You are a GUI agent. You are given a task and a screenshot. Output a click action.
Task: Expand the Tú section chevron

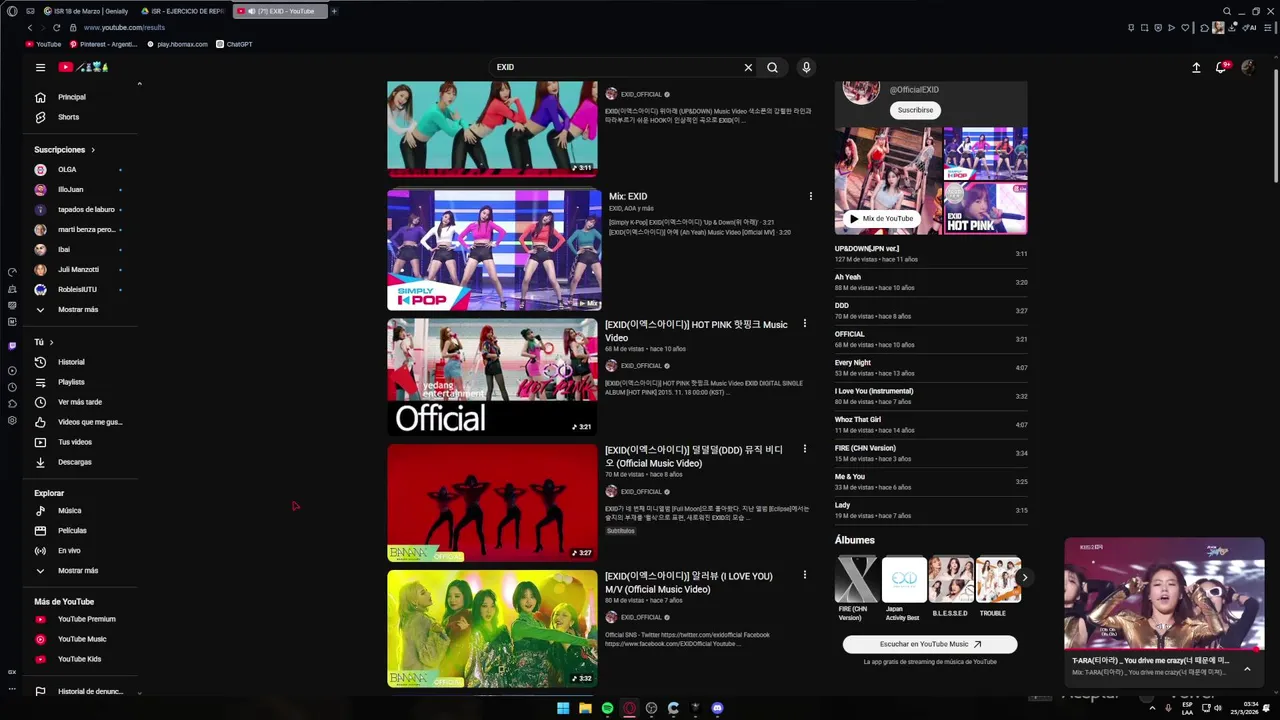[x=51, y=342]
